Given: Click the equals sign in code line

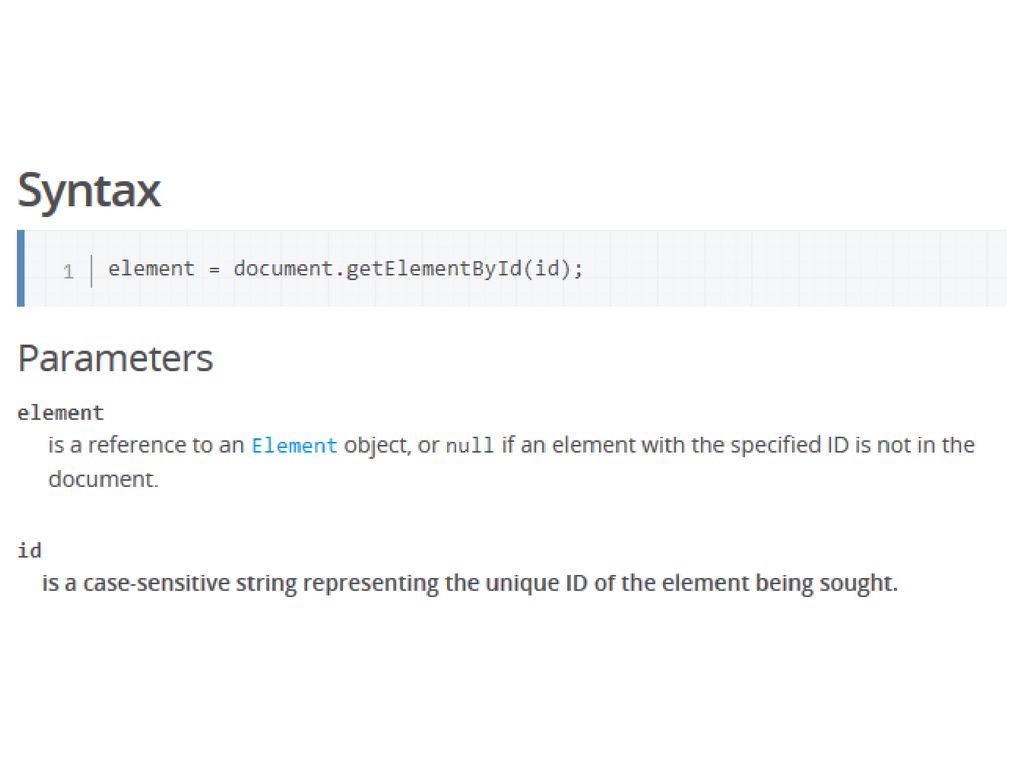Looking at the screenshot, I should coord(214,270).
